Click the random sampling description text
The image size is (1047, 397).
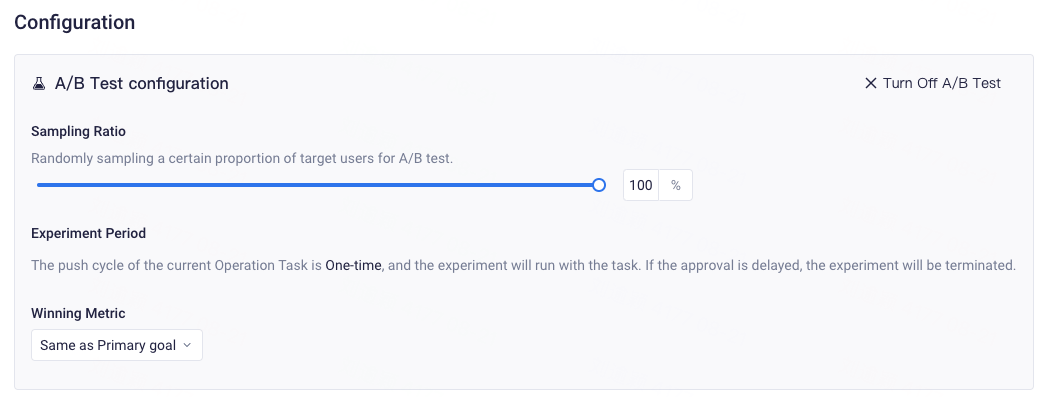coord(242,159)
